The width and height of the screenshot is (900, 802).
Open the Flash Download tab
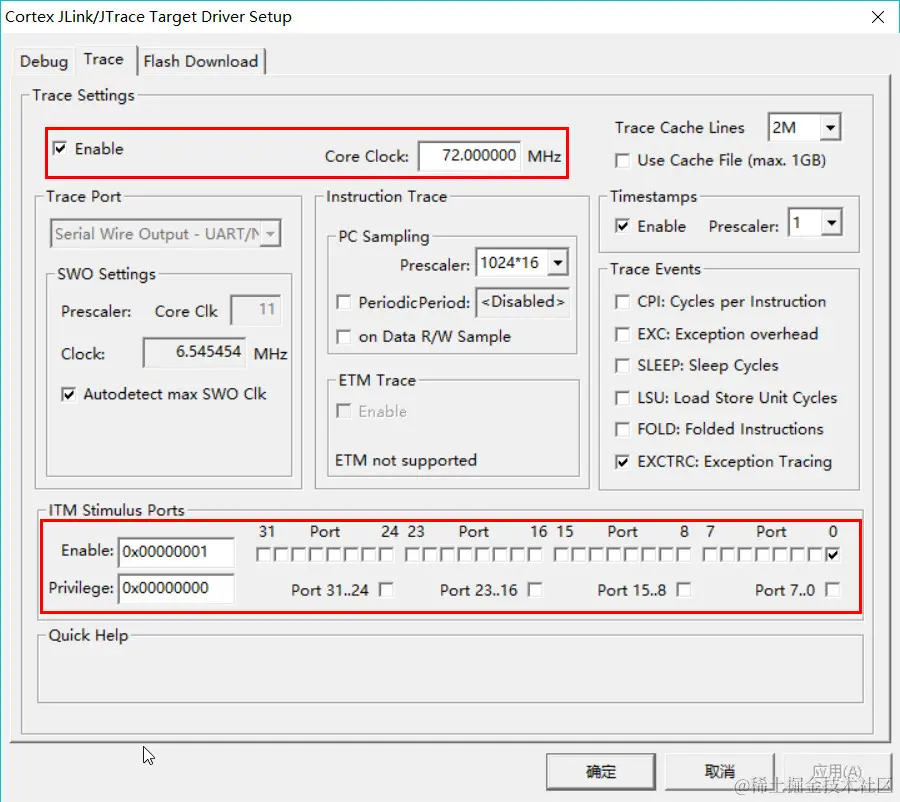coord(201,61)
